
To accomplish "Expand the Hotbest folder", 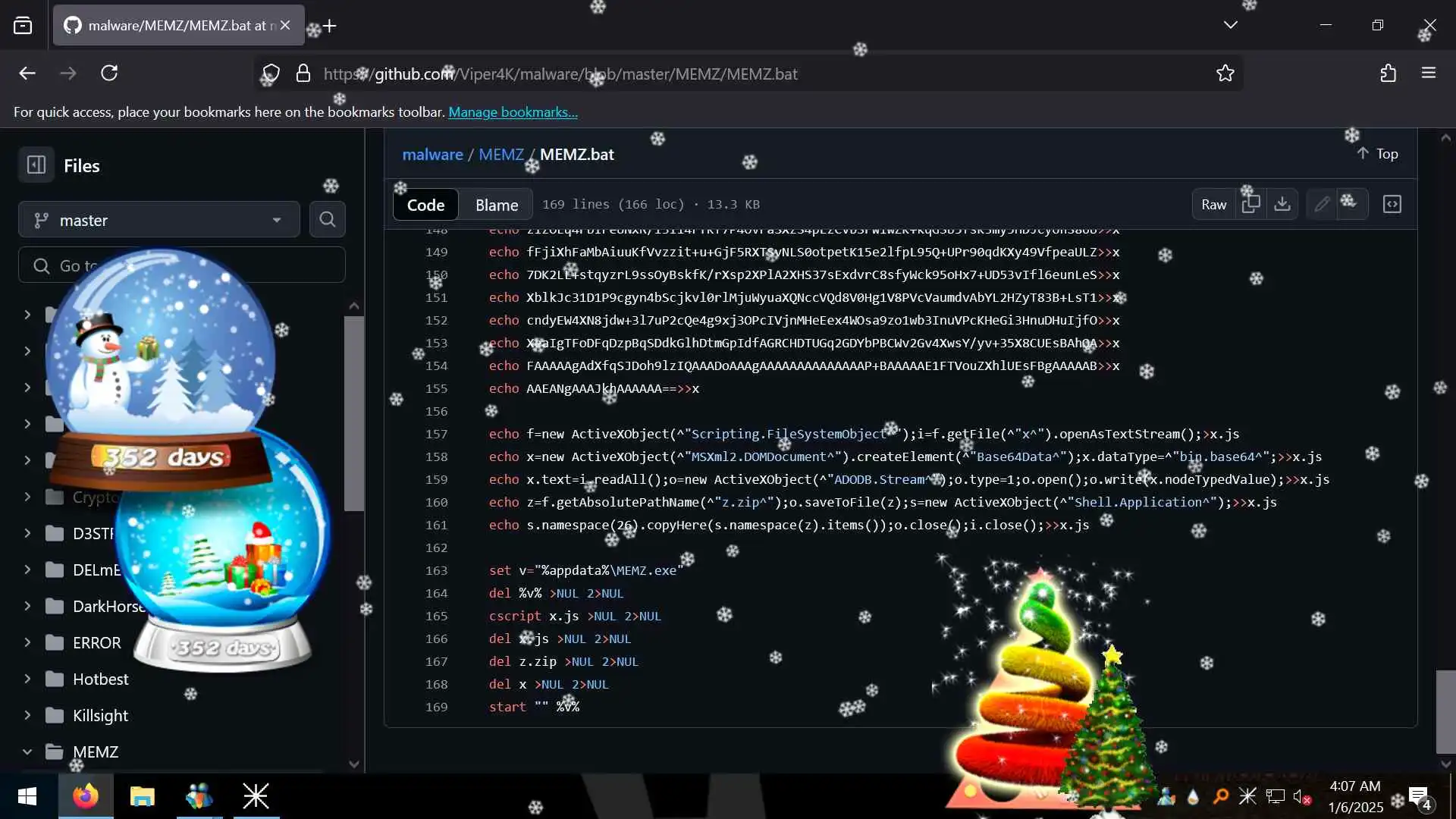I will tap(27, 679).
